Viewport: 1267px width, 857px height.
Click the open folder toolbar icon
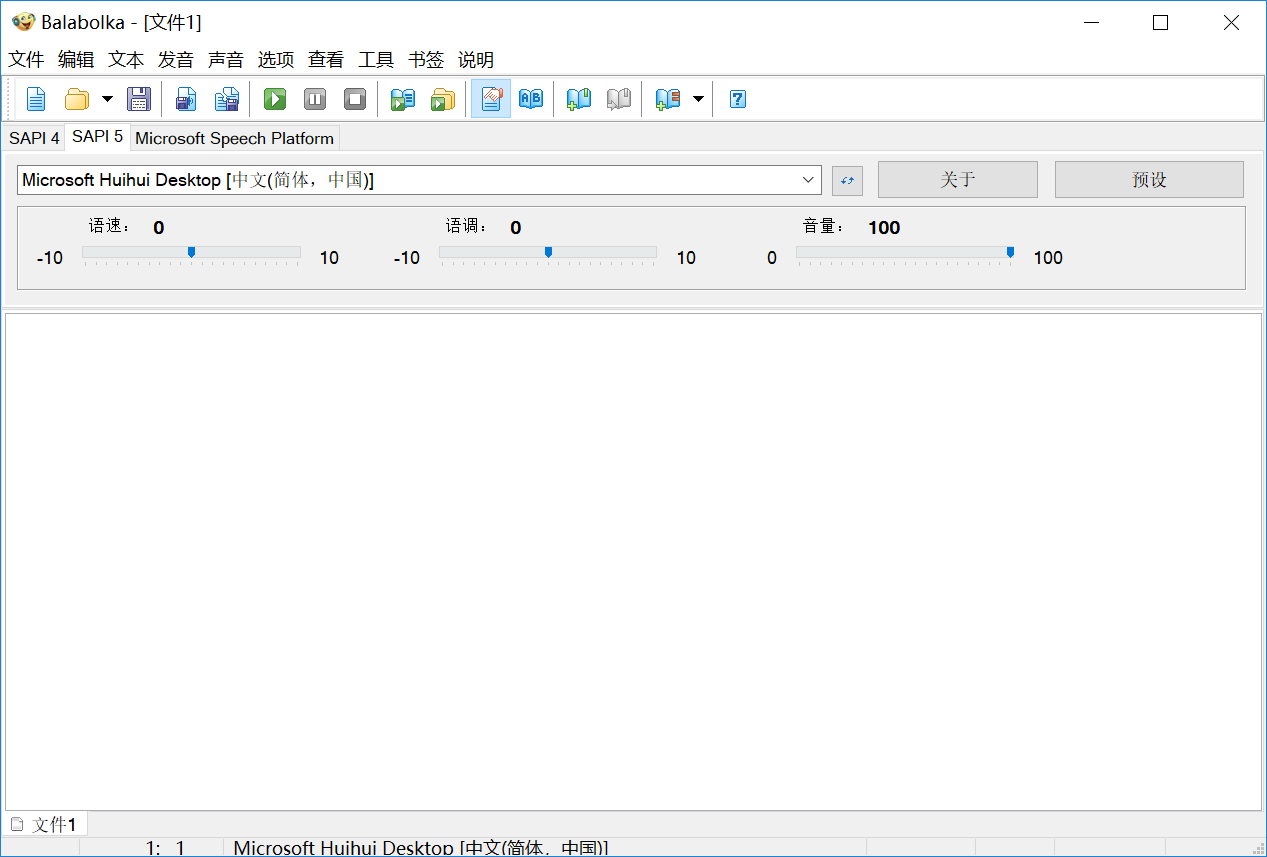click(x=77, y=99)
